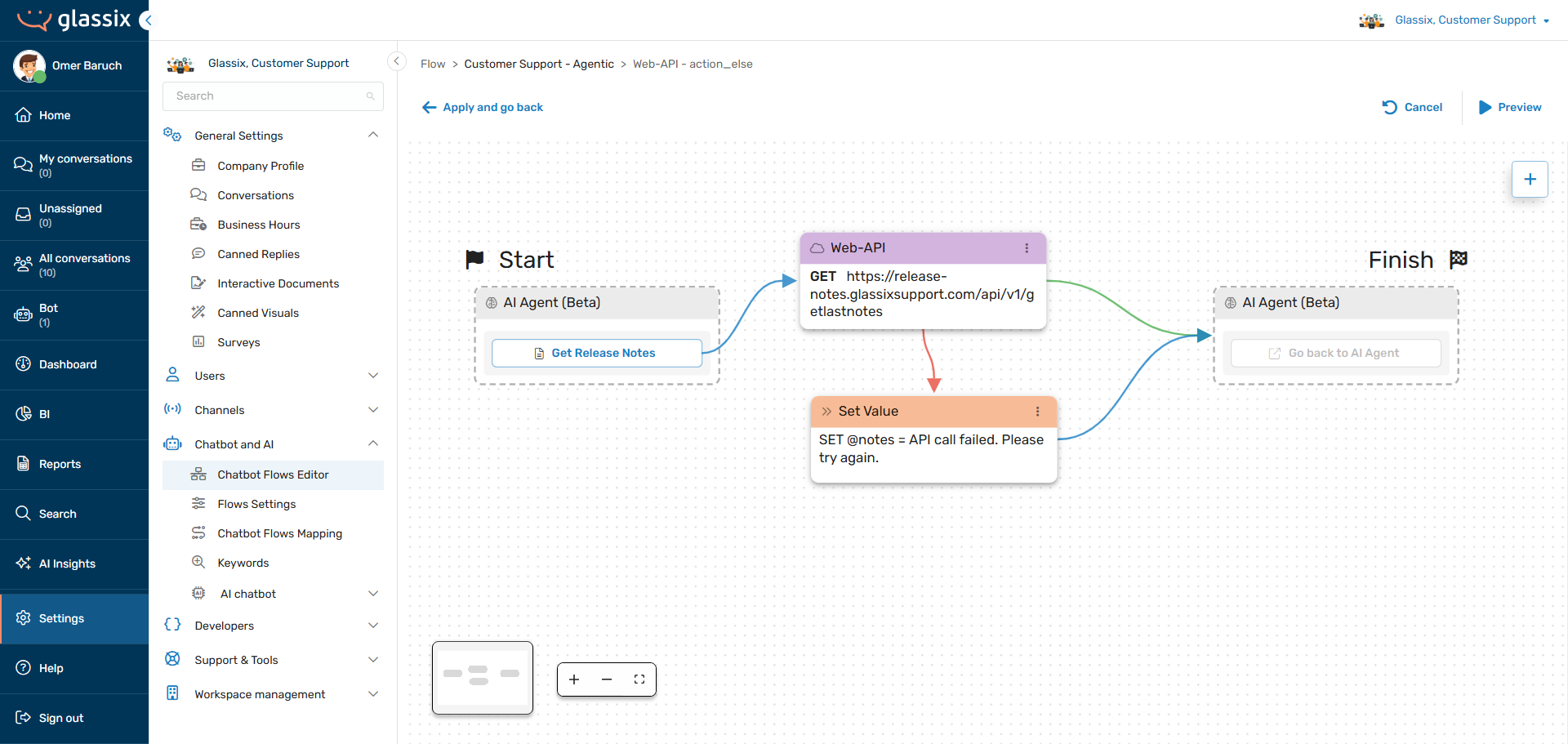The width and height of the screenshot is (1568, 744).
Task: Expand the AI chatbot submenu
Action: pyautogui.click(x=373, y=594)
